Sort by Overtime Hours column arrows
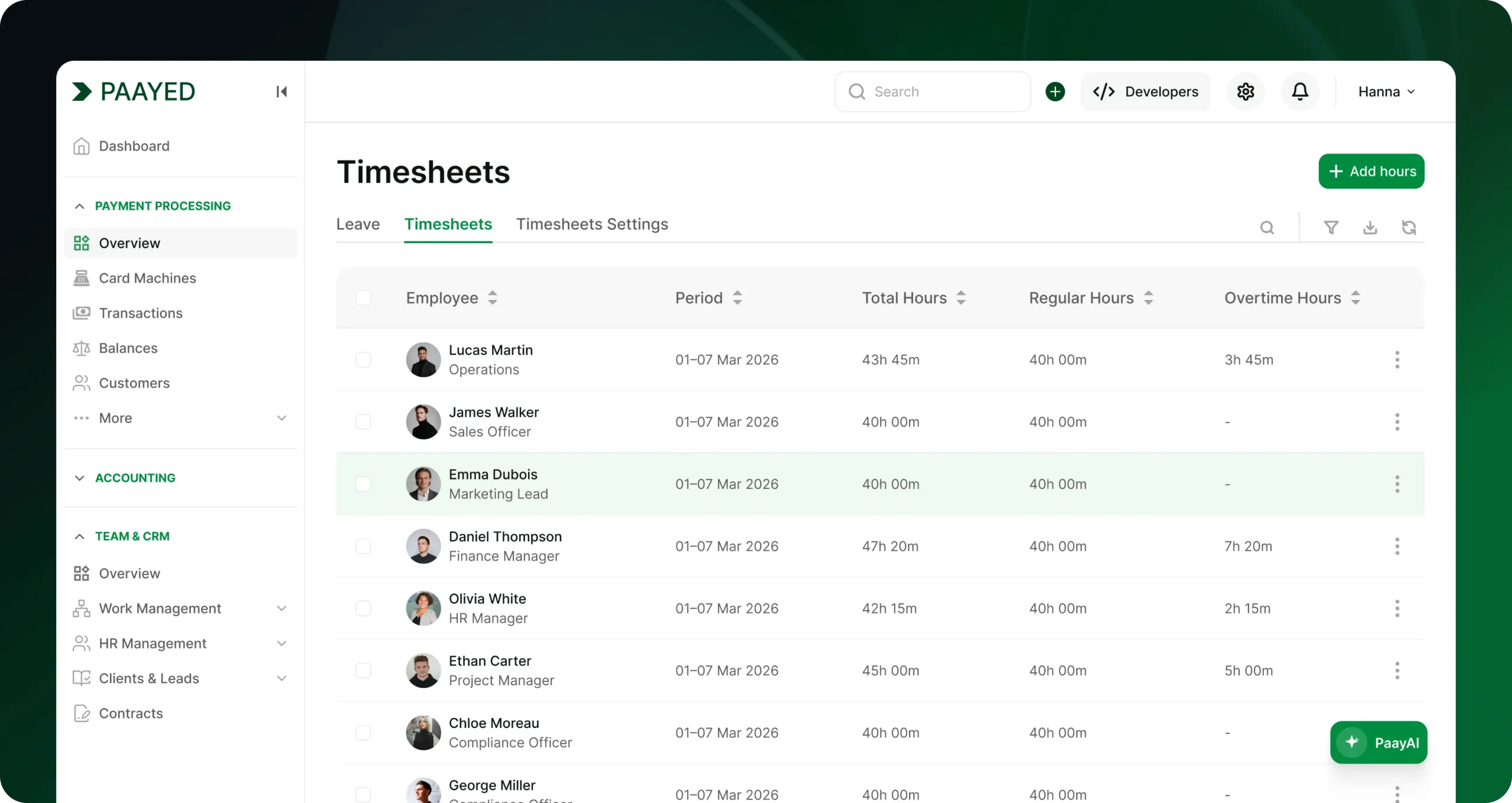Image resolution: width=1512 pixels, height=803 pixels. tap(1355, 298)
